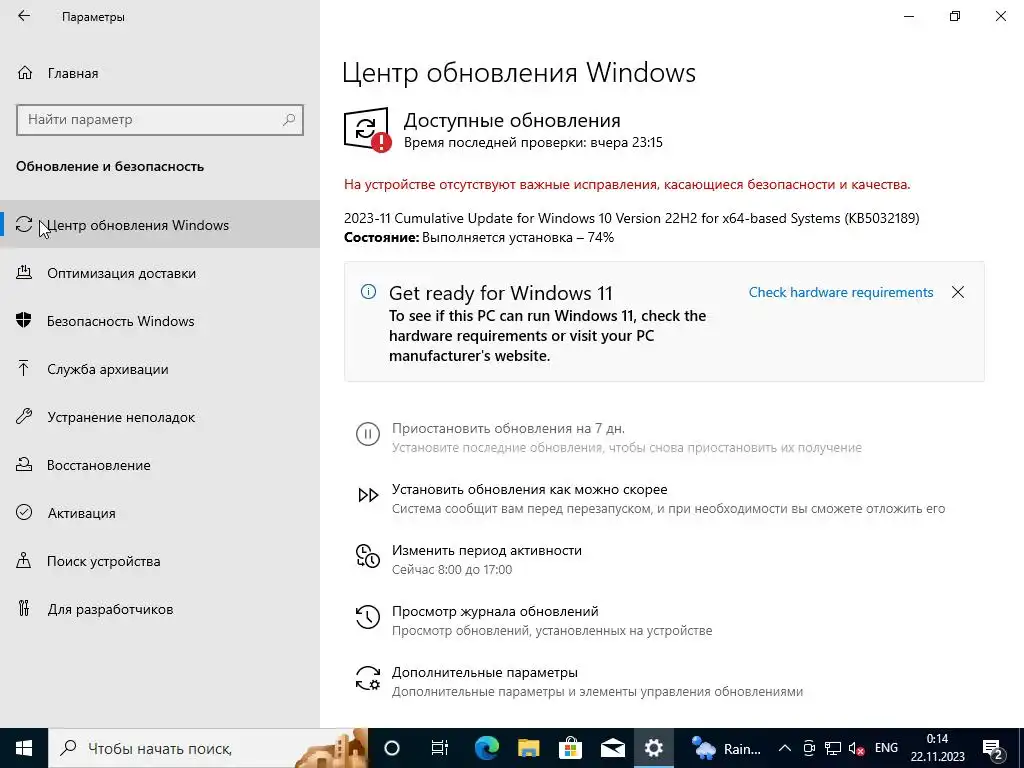Image resolution: width=1024 pixels, height=768 pixels.
Task: Click the Устранение неполадок wrench icon
Action: 24,416
